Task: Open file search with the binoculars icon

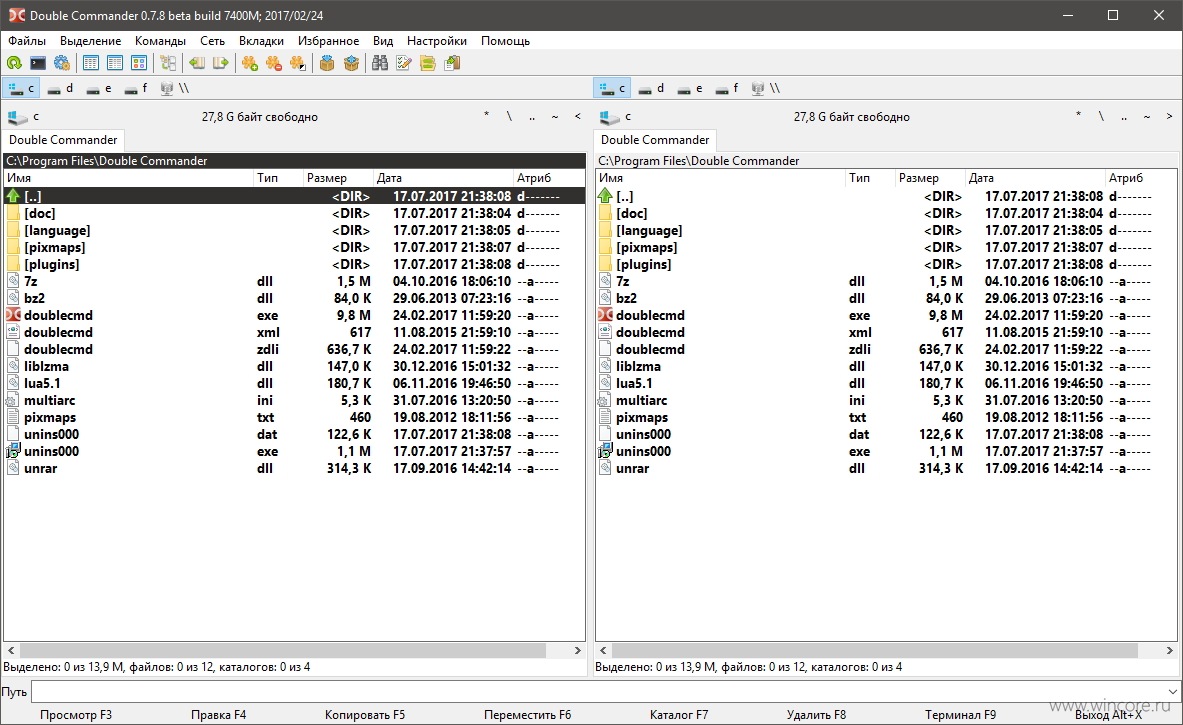Action: coord(379,63)
